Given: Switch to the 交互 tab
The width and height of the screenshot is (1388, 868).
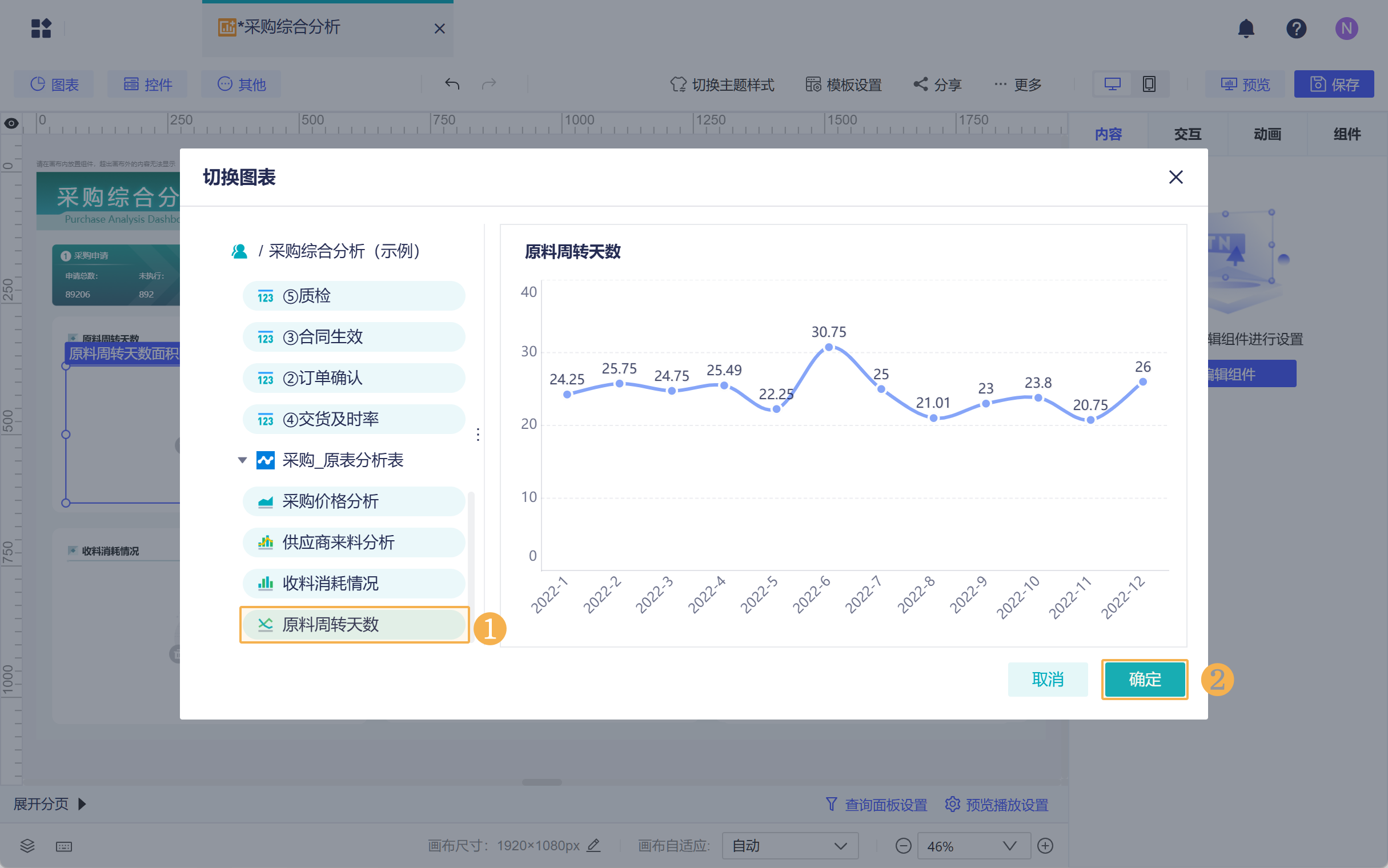Looking at the screenshot, I should tap(1187, 134).
